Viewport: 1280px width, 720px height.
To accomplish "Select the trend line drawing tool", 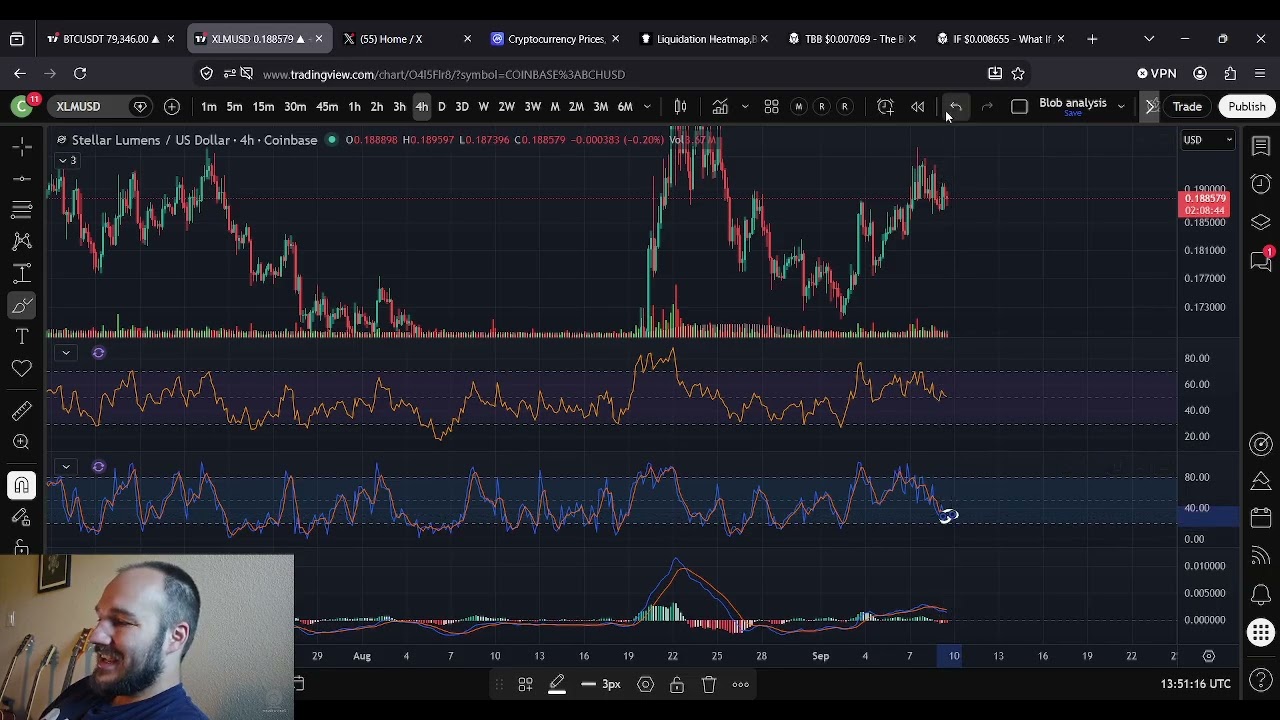I will point(21,178).
